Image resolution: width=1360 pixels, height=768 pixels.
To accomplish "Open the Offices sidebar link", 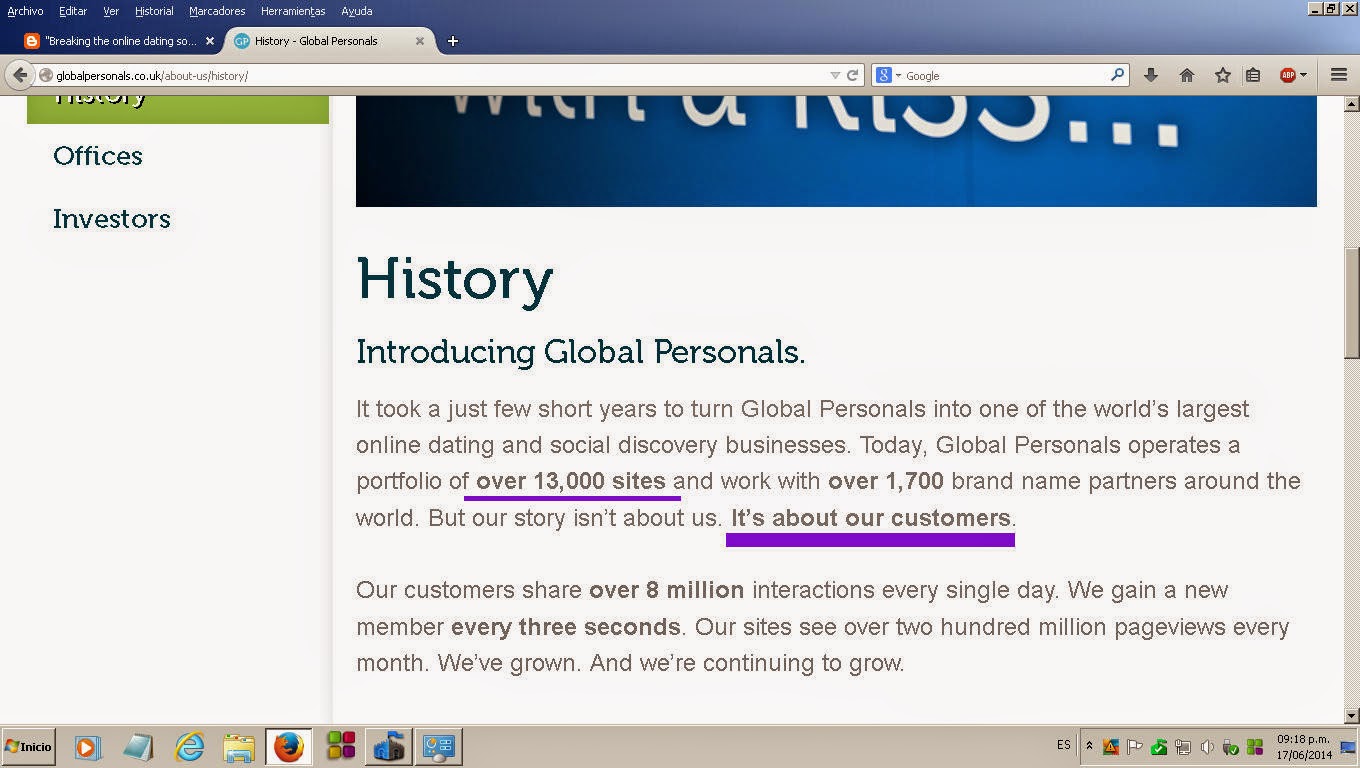I will (98, 156).
